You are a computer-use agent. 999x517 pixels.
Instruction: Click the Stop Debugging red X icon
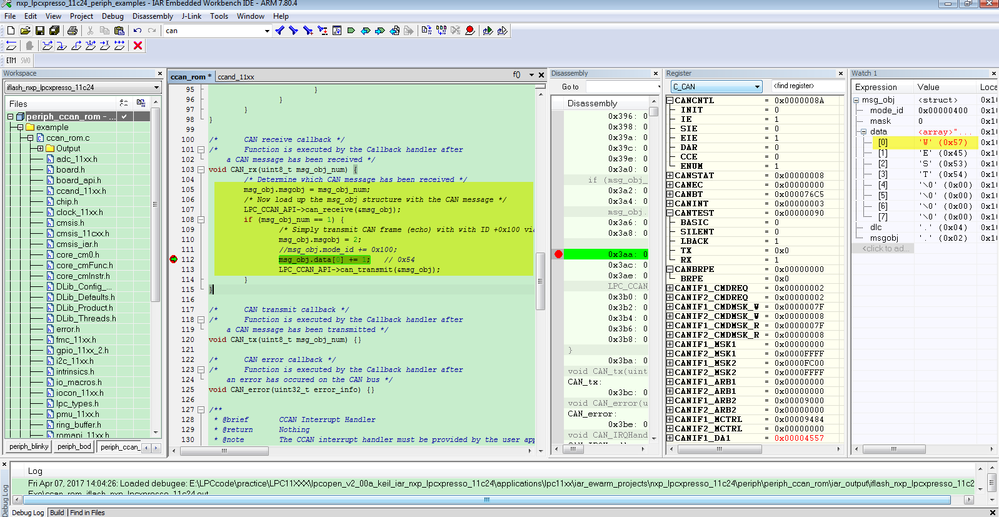pyautogui.click(x=137, y=46)
